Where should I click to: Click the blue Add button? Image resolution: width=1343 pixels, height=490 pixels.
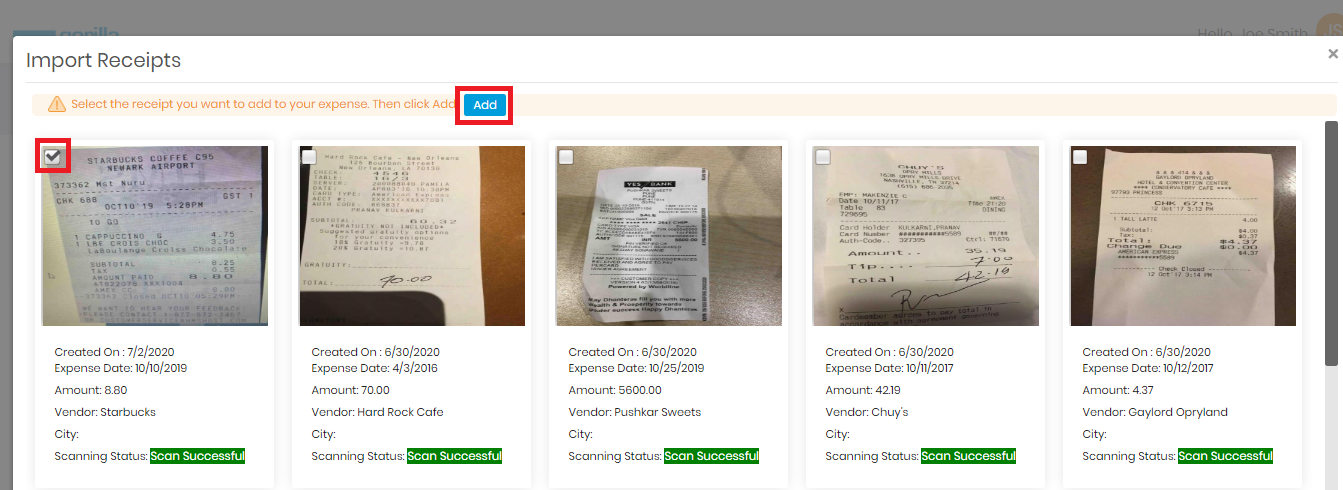(x=485, y=105)
